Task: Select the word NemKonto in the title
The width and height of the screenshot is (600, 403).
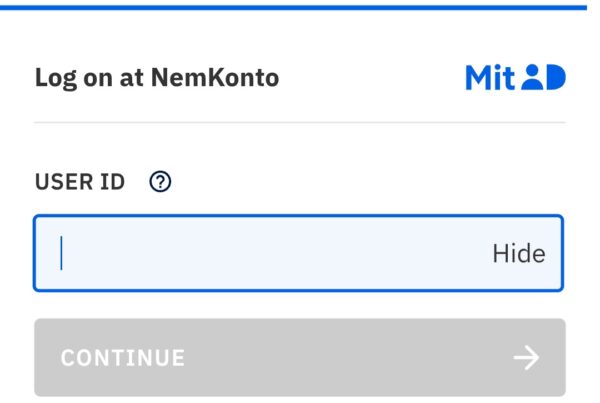Action: pyautogui.click(x=215, y=78)
